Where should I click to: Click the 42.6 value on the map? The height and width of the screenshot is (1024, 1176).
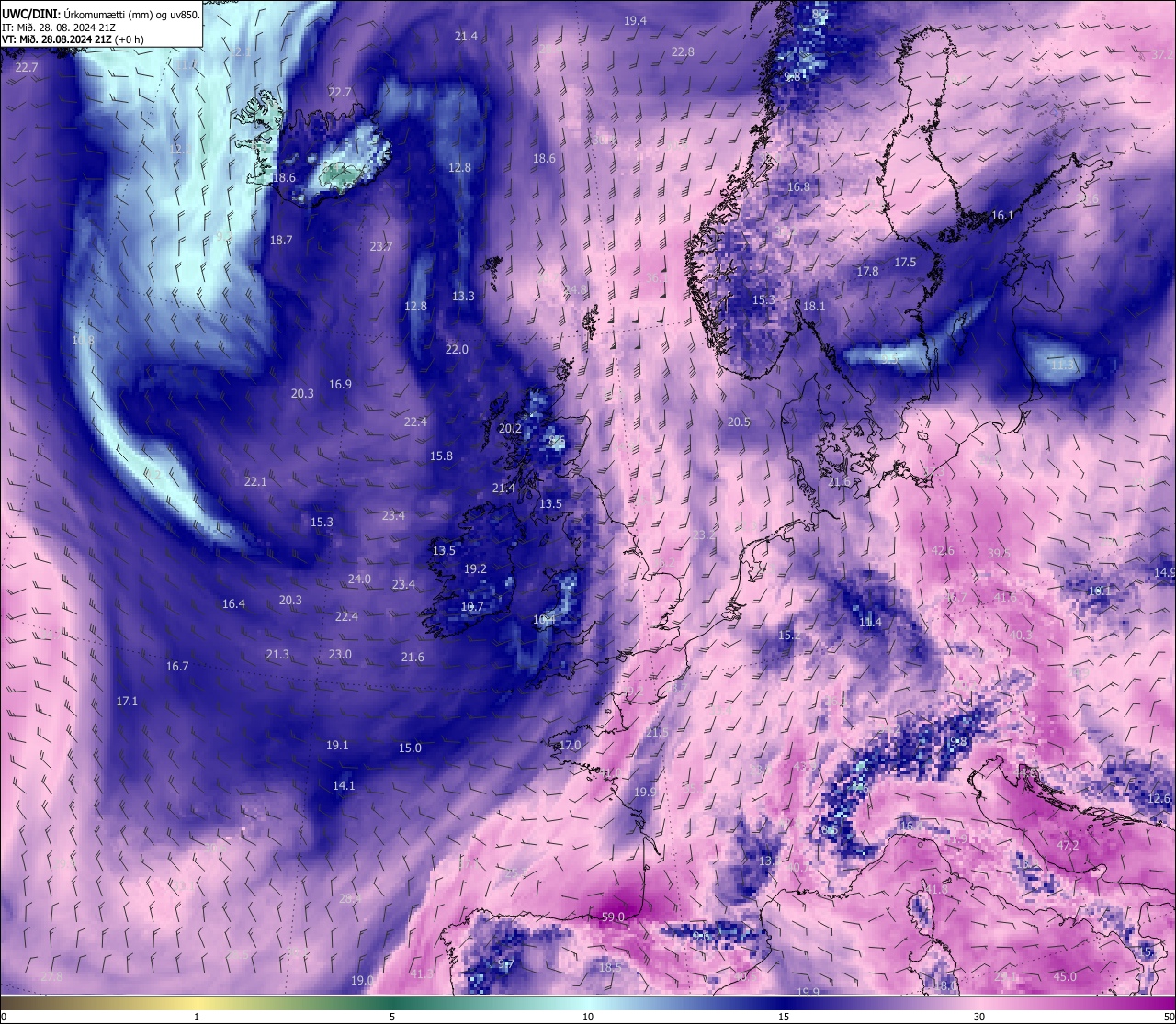click(944, 550)
